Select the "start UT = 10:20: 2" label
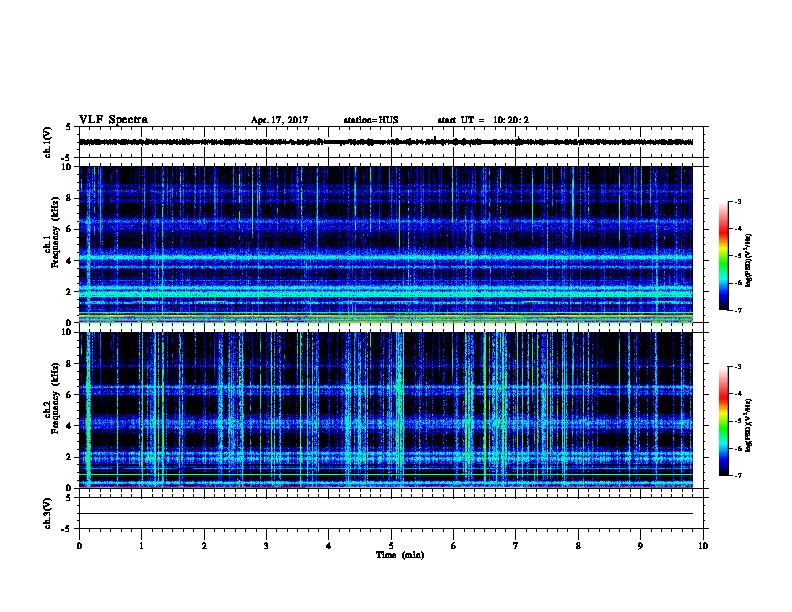 [x=483, y=120]
